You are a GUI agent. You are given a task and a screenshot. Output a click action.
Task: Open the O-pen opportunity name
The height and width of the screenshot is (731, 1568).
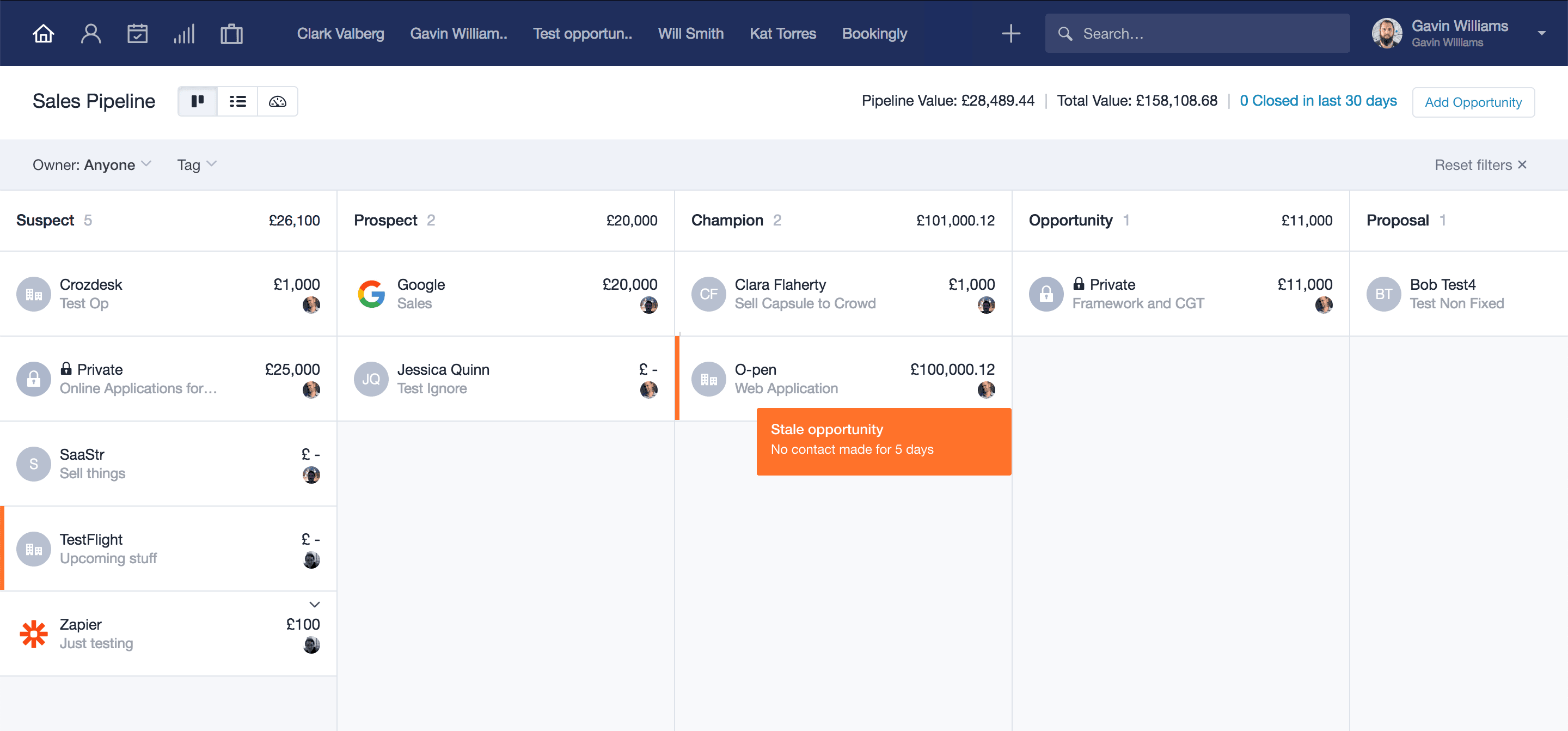click(755, 370)
